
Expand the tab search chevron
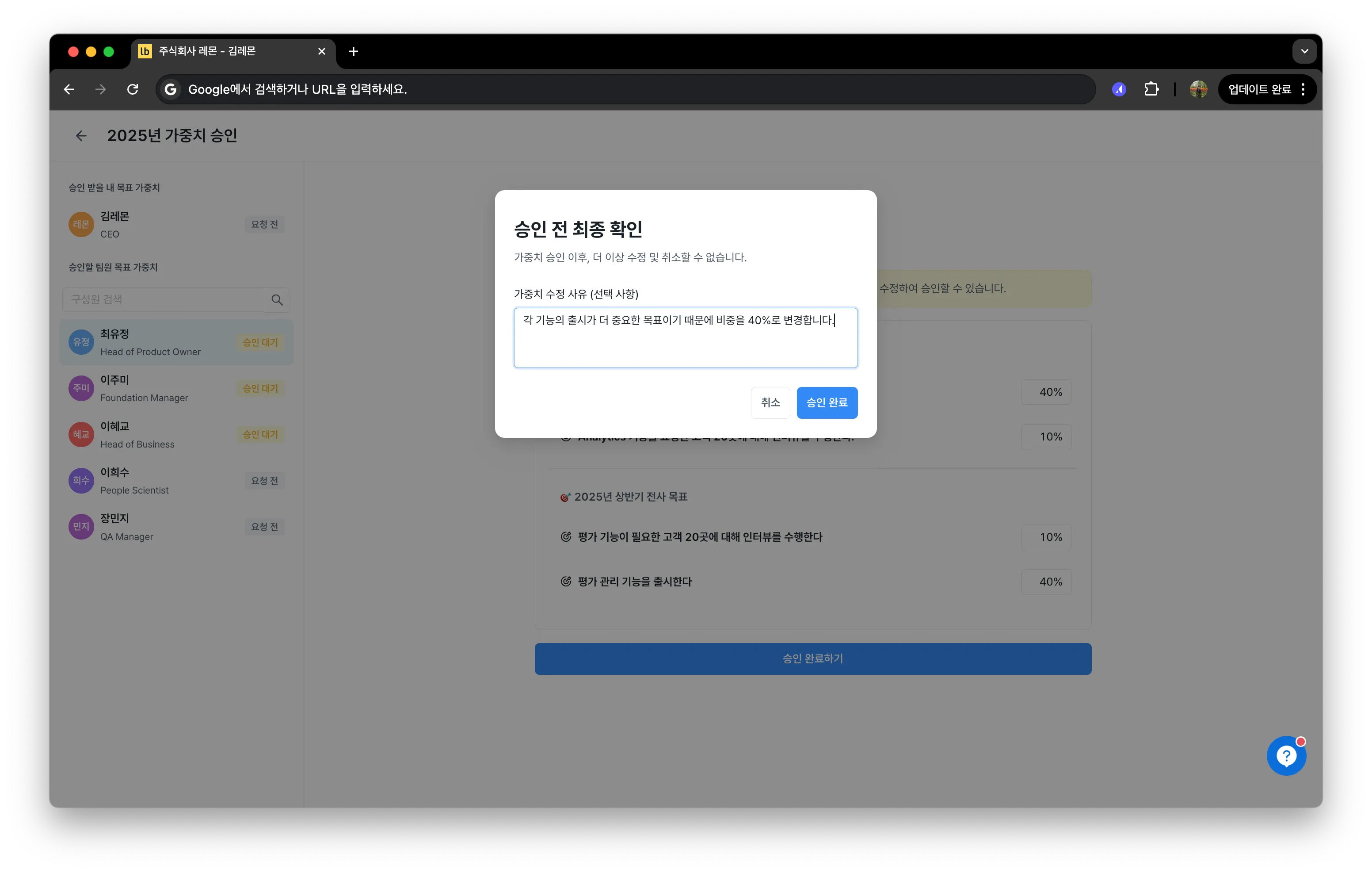1304,51
